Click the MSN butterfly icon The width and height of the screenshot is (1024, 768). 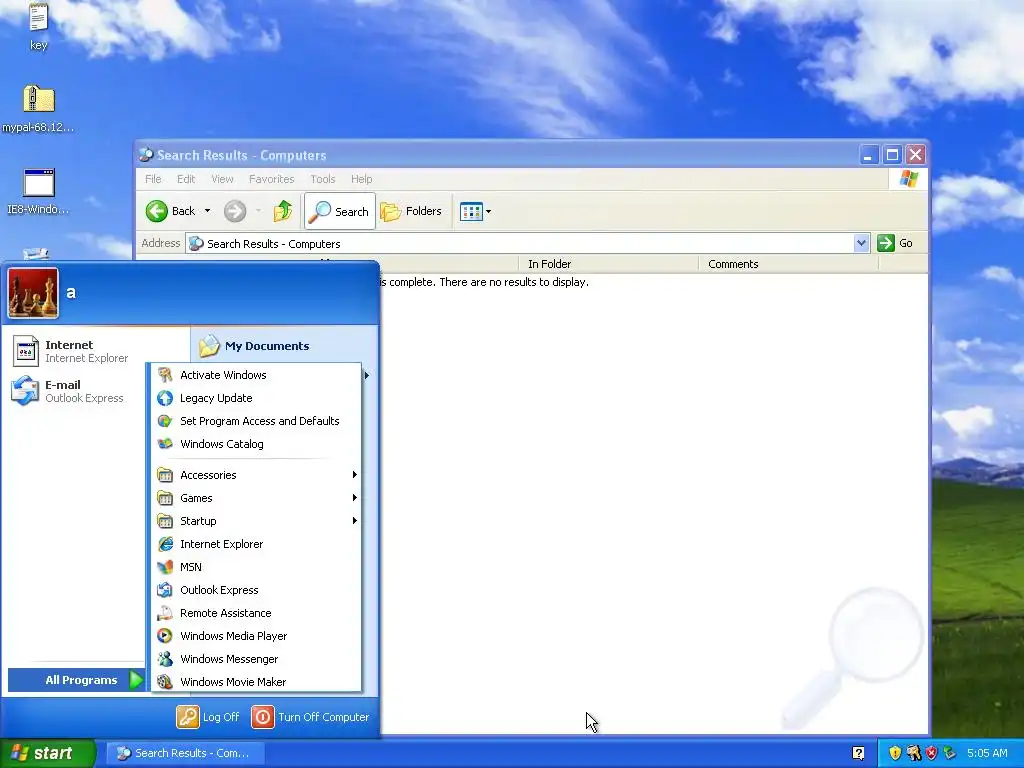(x=165, y=567)
